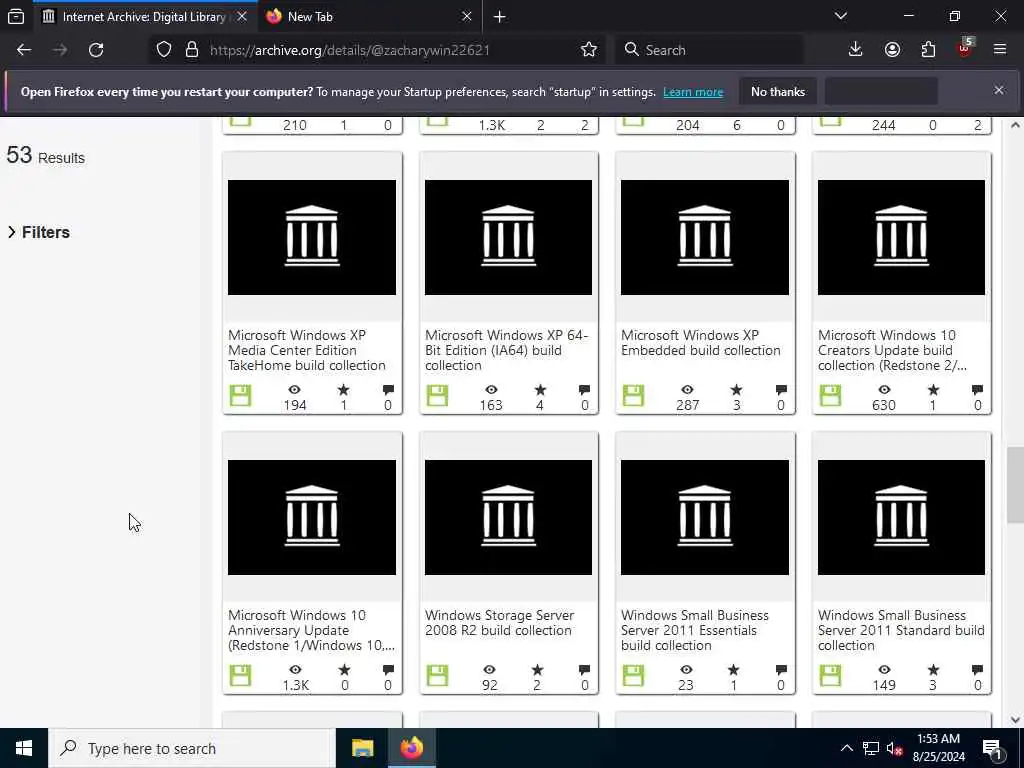Click floppy icon on Storage Server 2008 card
The image size is (1024, 768).
point(437,676)
